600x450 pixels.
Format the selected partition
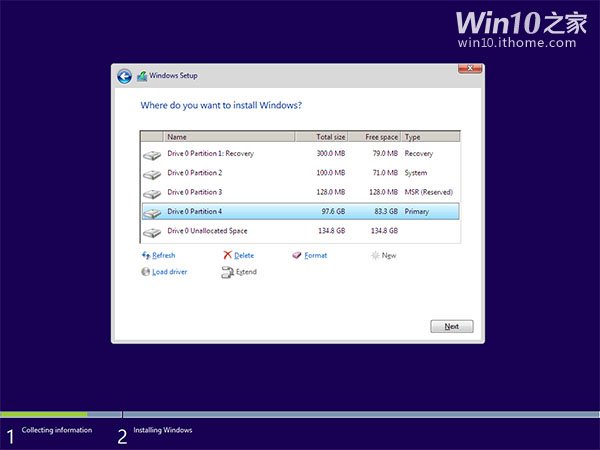tap(316, 255)
